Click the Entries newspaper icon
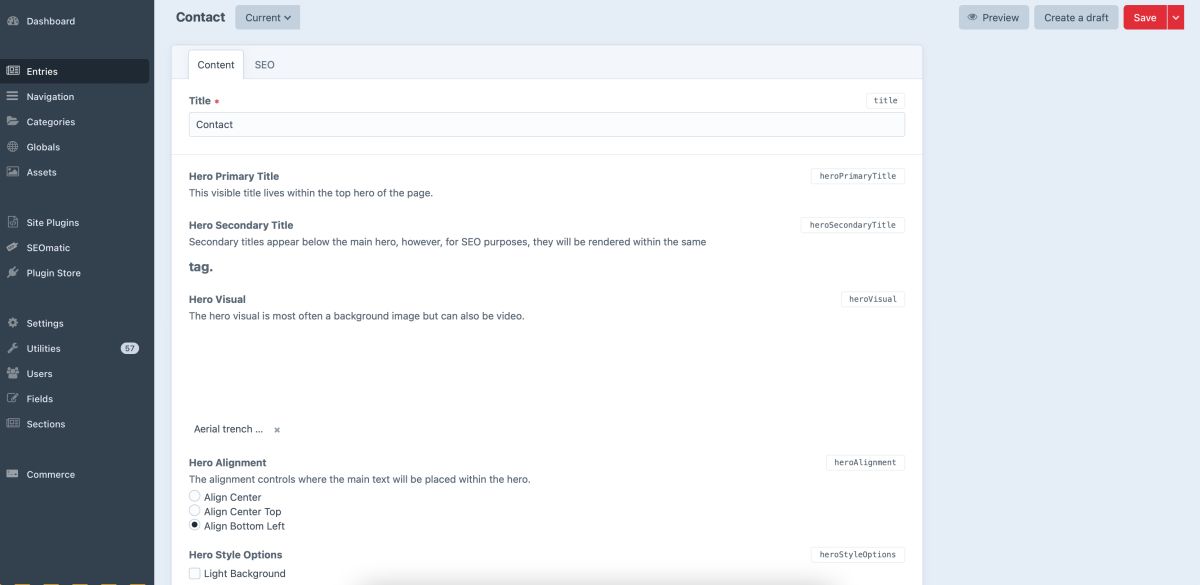Viewport: 1200px width, 585px height. [x=13, y=71]
